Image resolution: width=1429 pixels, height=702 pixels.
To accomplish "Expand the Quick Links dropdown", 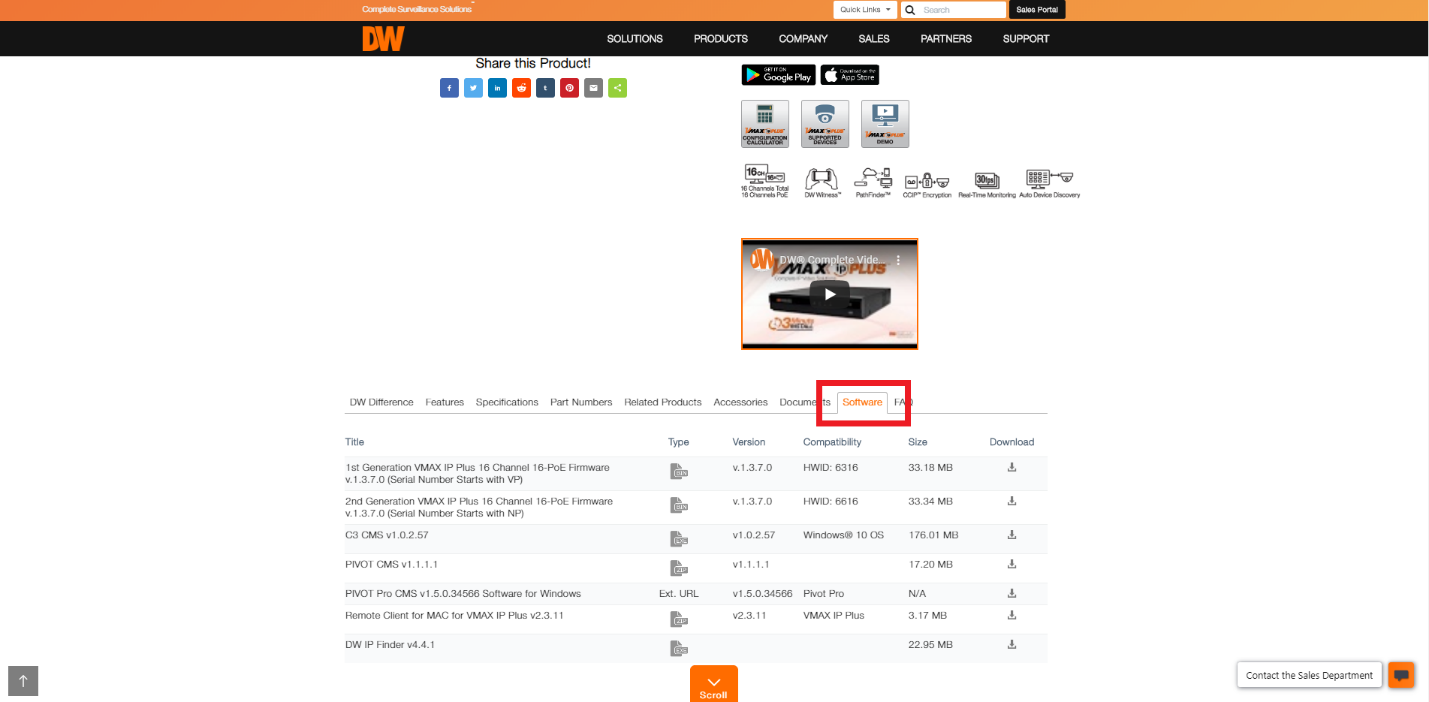I will (x=865, y=10).
